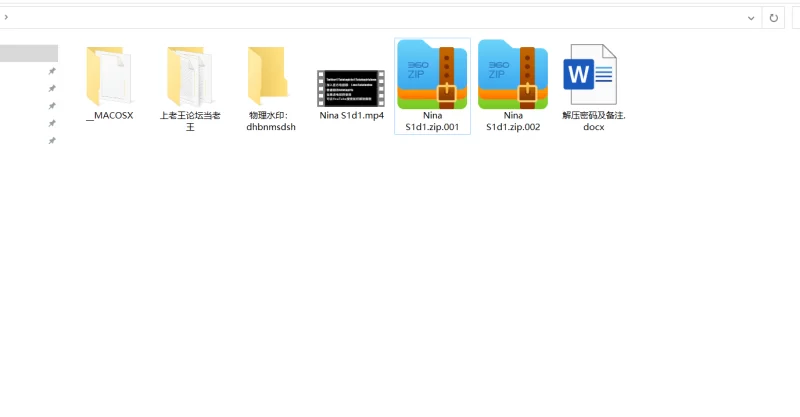
Task: Select the Nina S1d1.zip.001 archive icon
Action: [x=432, y=75]
